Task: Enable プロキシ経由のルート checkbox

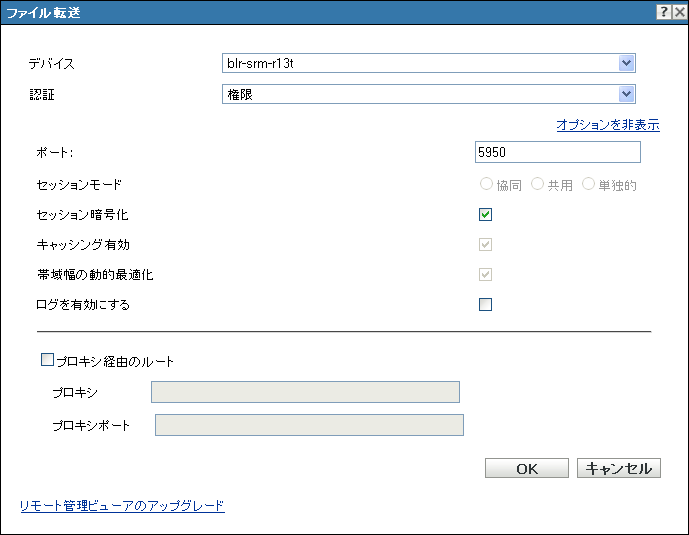Action: pyautogui.click(x=47, y=361)
